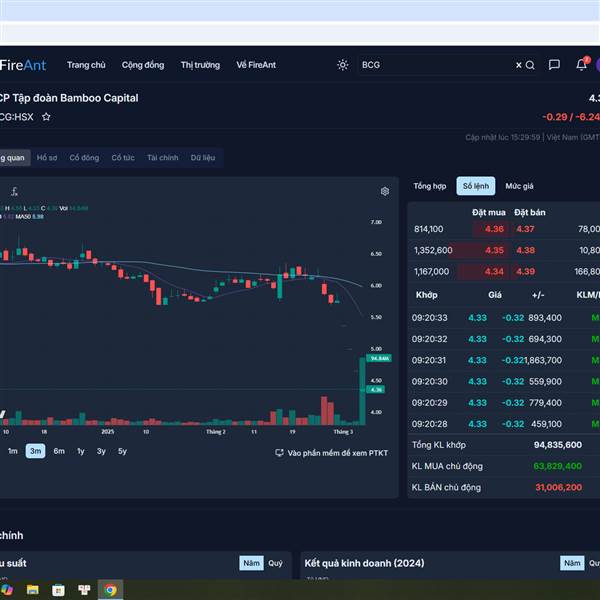The width and height of the screenshot is (600, 600).
Task: Switch to Chrome in the taskbar
Action: (111, 590)
